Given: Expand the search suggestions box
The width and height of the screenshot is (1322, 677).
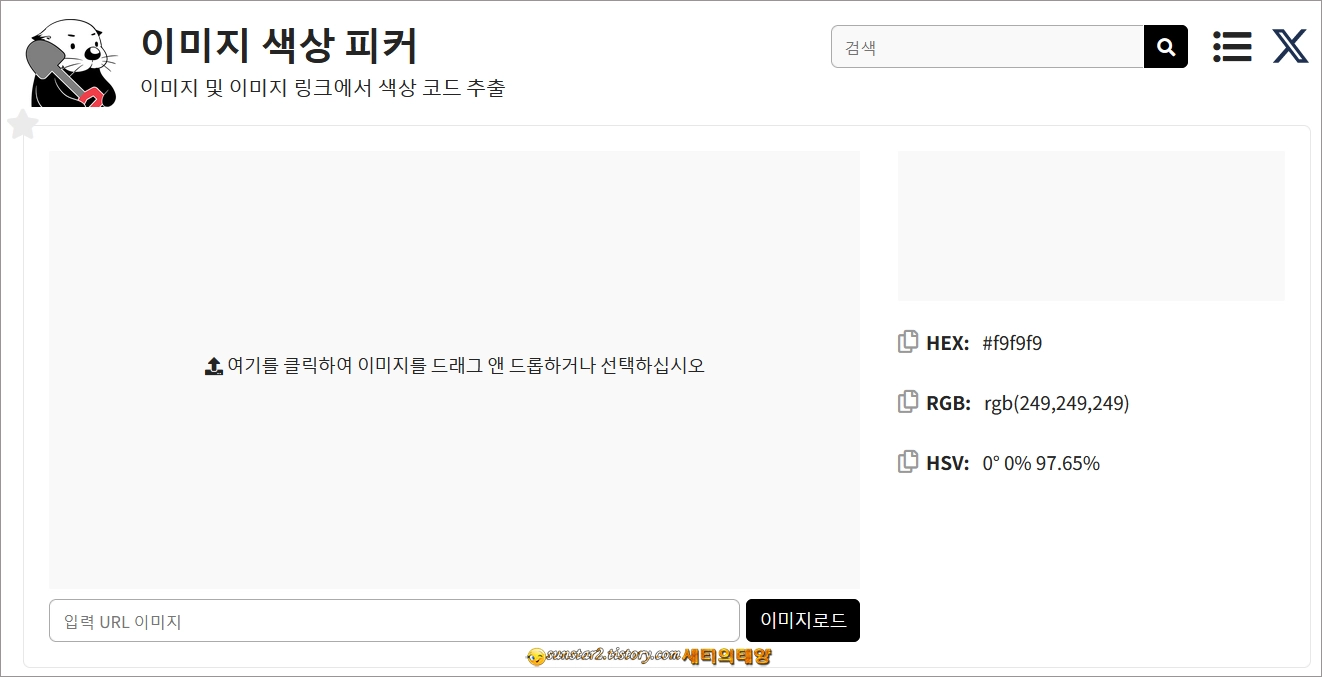Looking at the screenshot, I should [x=985, y=46].
